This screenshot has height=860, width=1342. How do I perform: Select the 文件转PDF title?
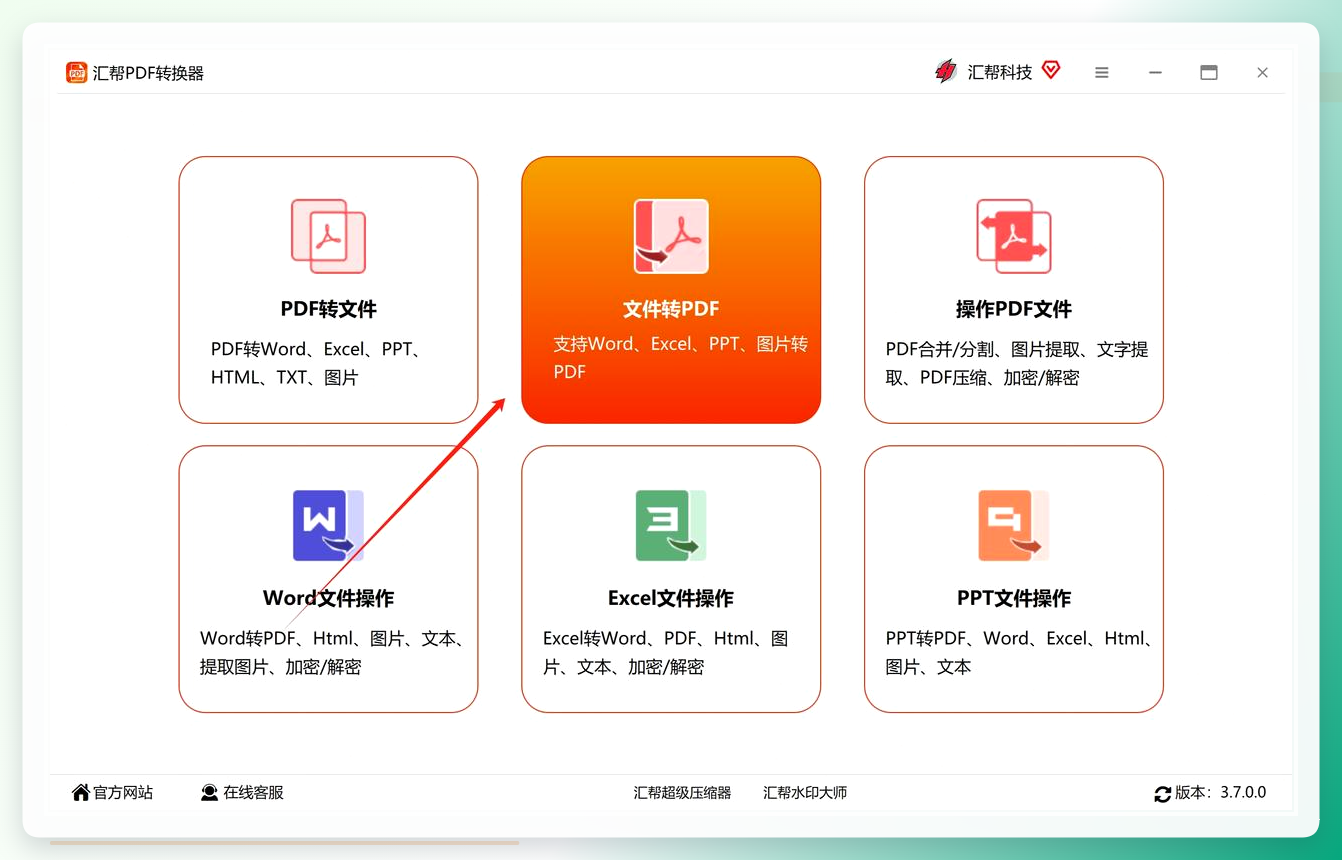tap(671, 309)
